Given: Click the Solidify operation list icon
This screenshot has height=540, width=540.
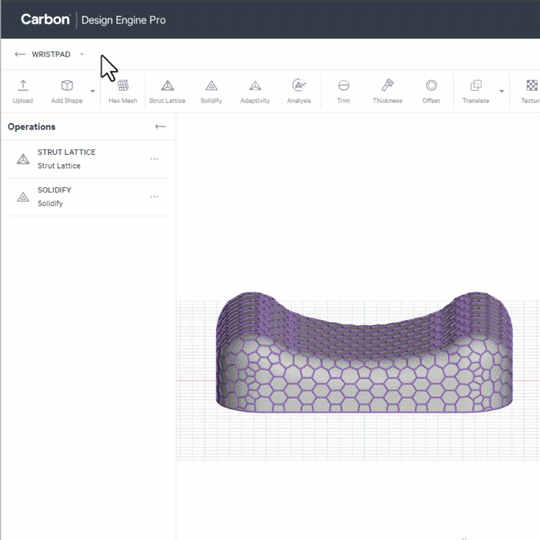Looking at the screenshot, I should tap(23, 197).
